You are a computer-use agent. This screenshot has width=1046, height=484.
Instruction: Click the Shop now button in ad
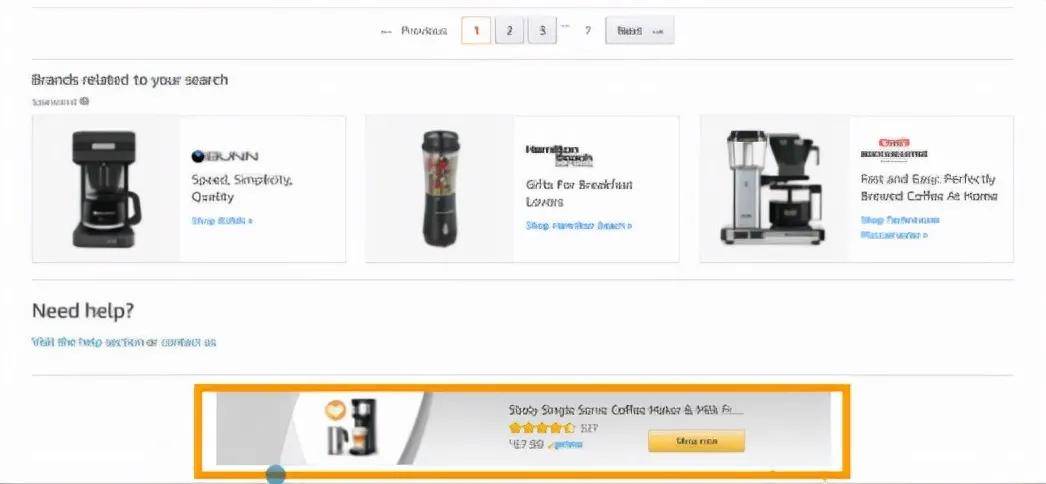pos(696,441)
